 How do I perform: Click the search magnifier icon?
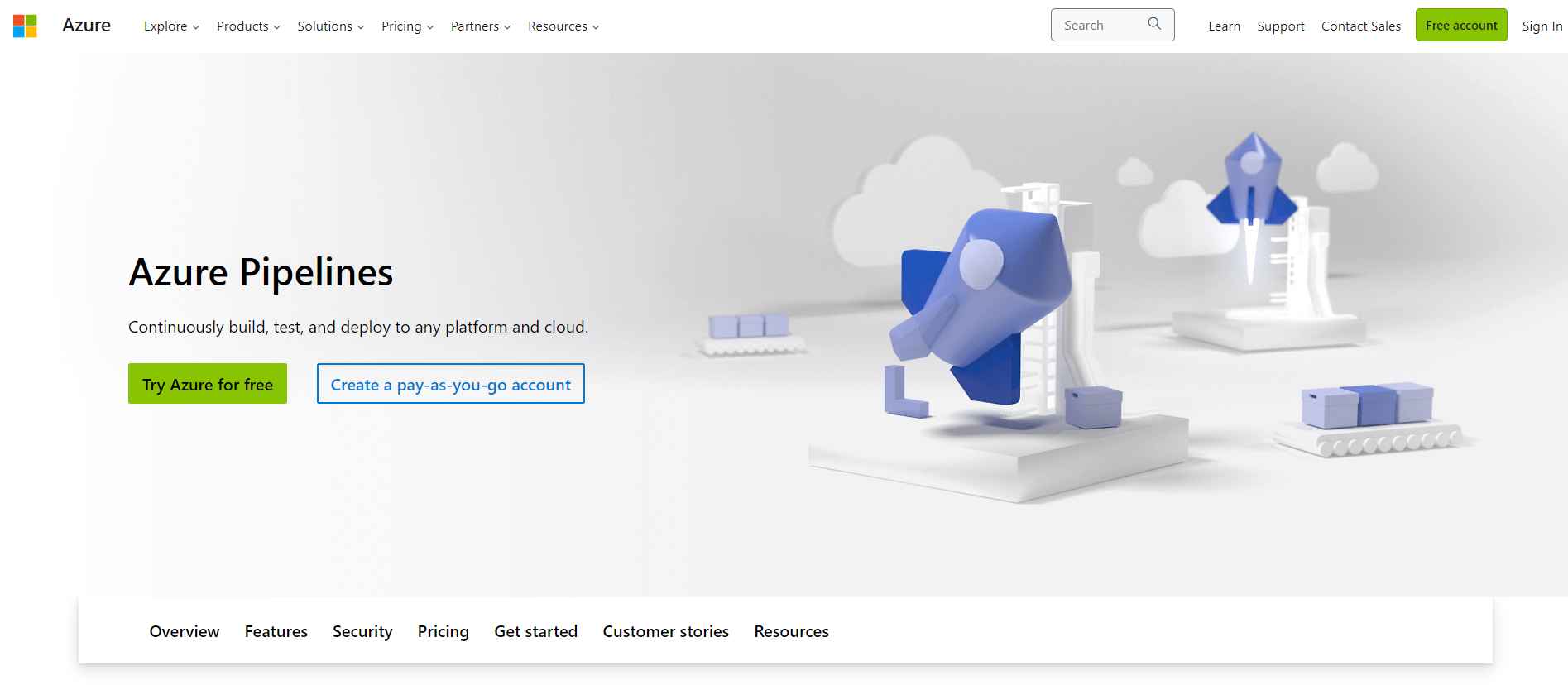tap(1154, 24)
